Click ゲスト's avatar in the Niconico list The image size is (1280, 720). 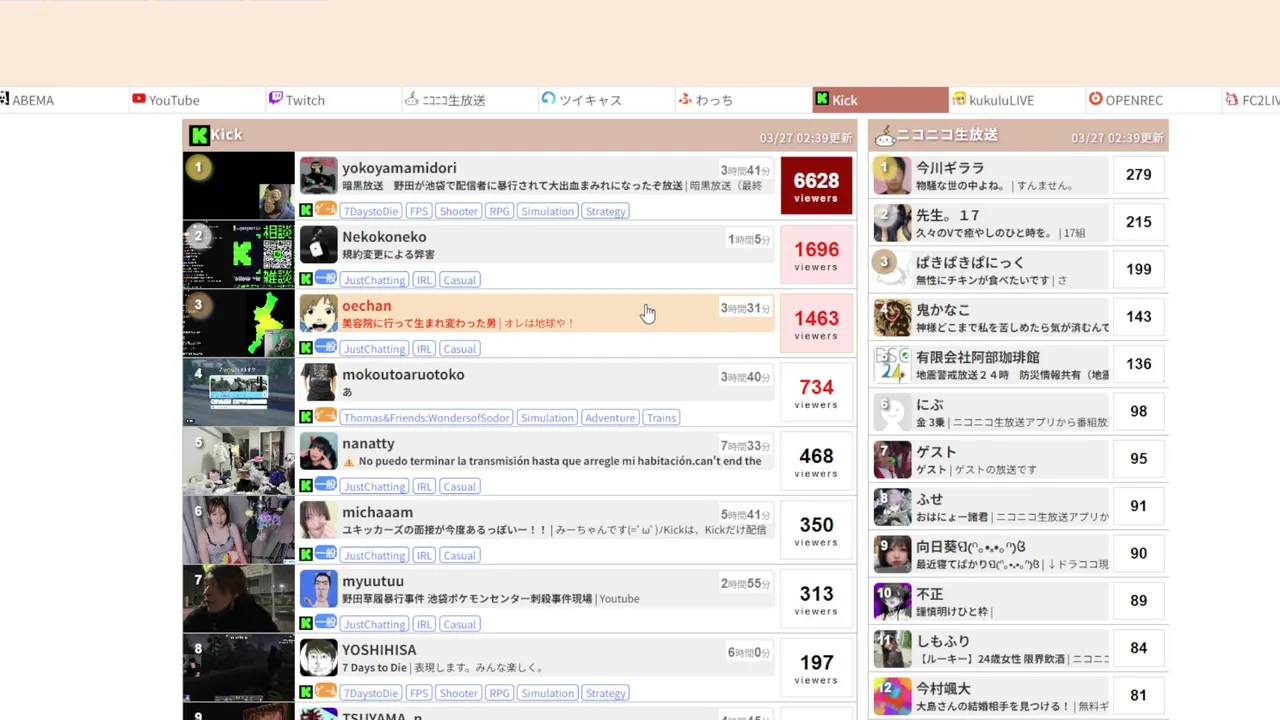892,459
